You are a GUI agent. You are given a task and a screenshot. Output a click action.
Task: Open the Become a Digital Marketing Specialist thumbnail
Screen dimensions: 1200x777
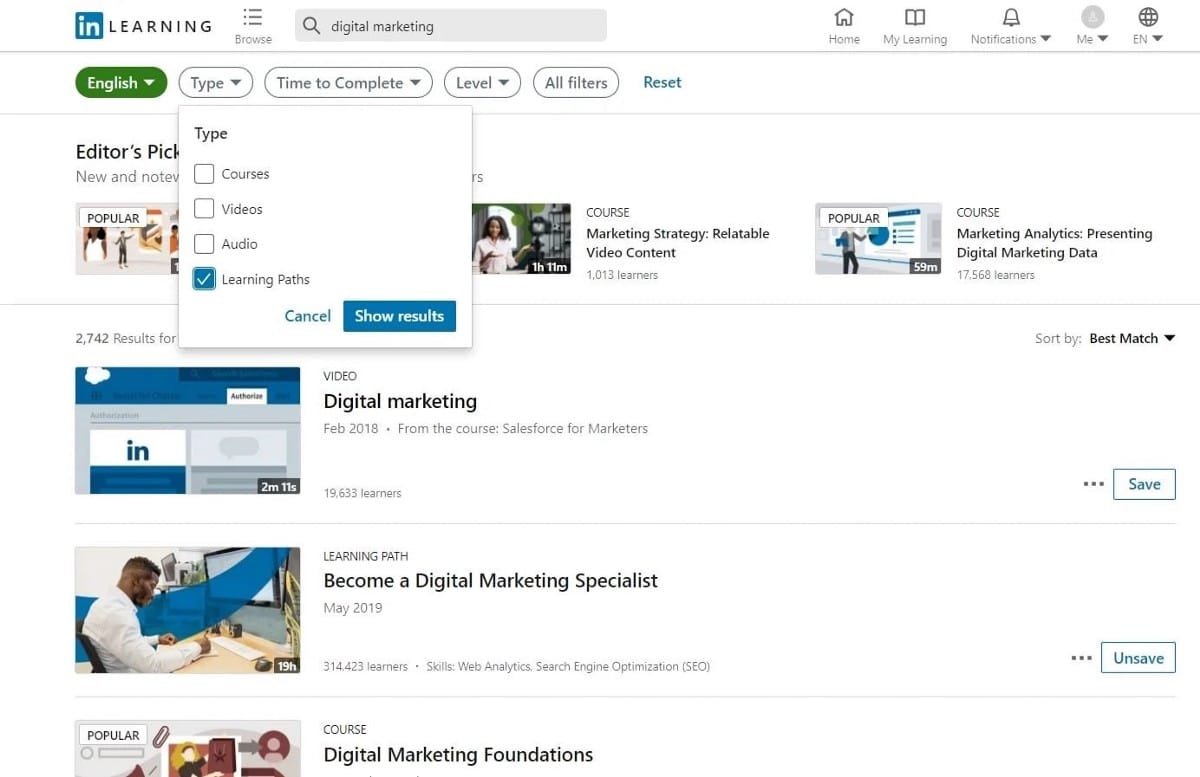coord(187,610)
